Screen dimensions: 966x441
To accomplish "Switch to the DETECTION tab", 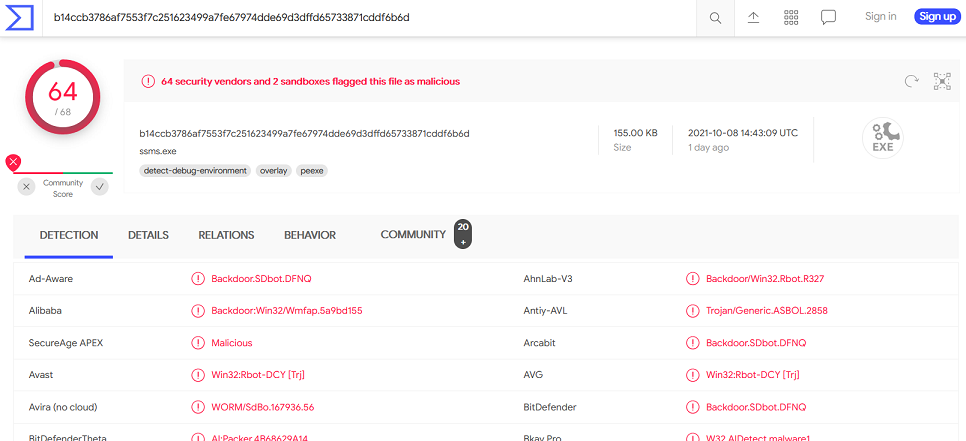I will click(x=69, y=235).
